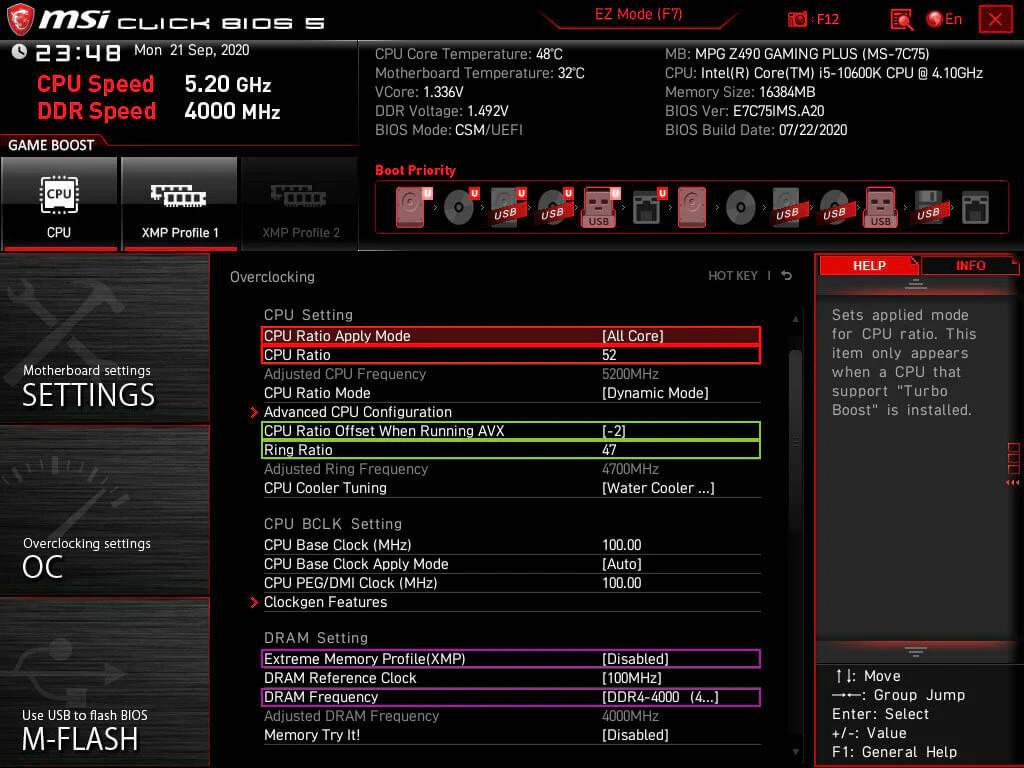
Task: Open Overclocking settings OC menu
Action: (104, 511)
